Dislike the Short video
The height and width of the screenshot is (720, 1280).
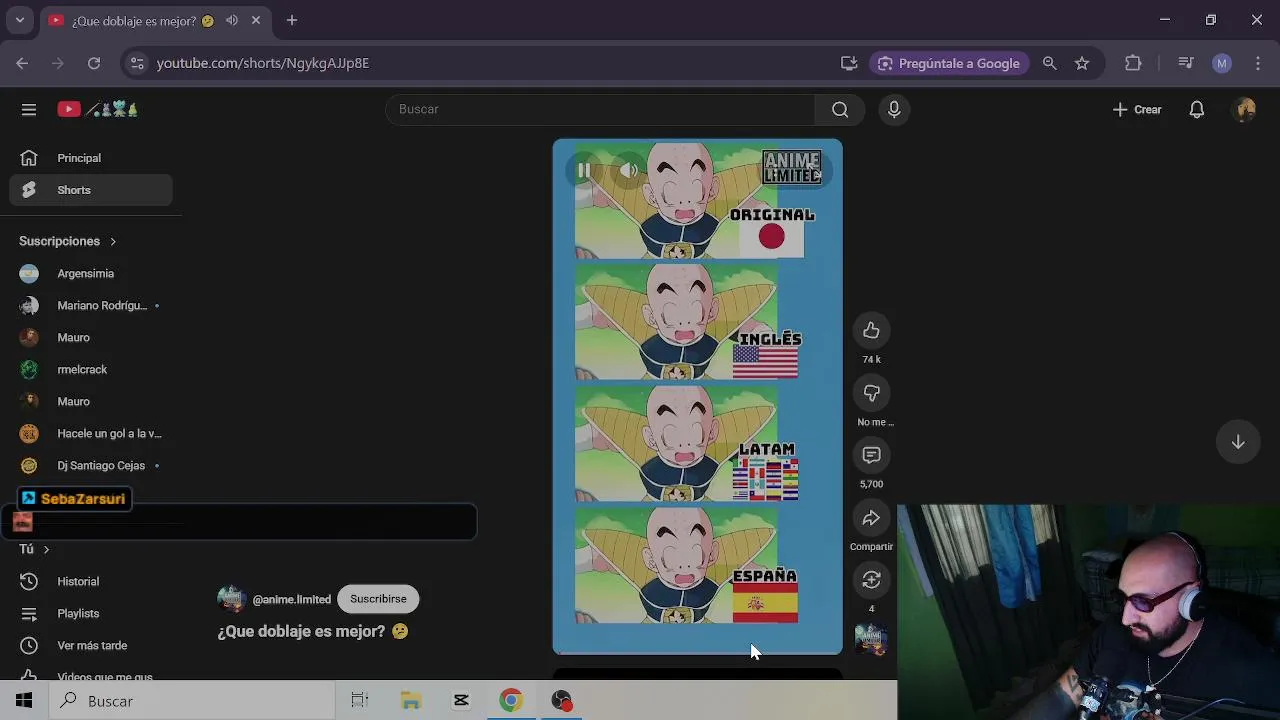pyautogui.click(x=871, y=393)
